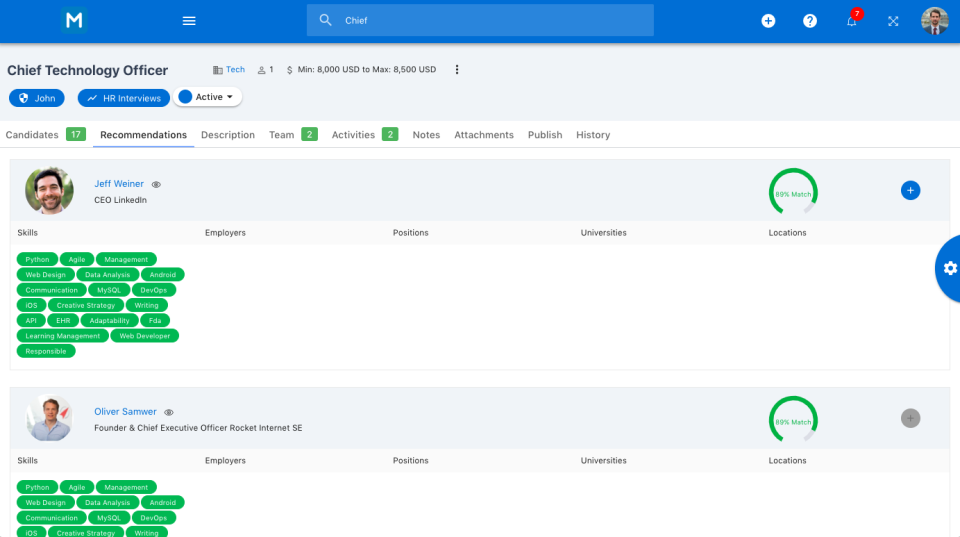Viewport: 960px width, 537px height.
Task: Open the settings gear side panel
Action: point(949,268)
